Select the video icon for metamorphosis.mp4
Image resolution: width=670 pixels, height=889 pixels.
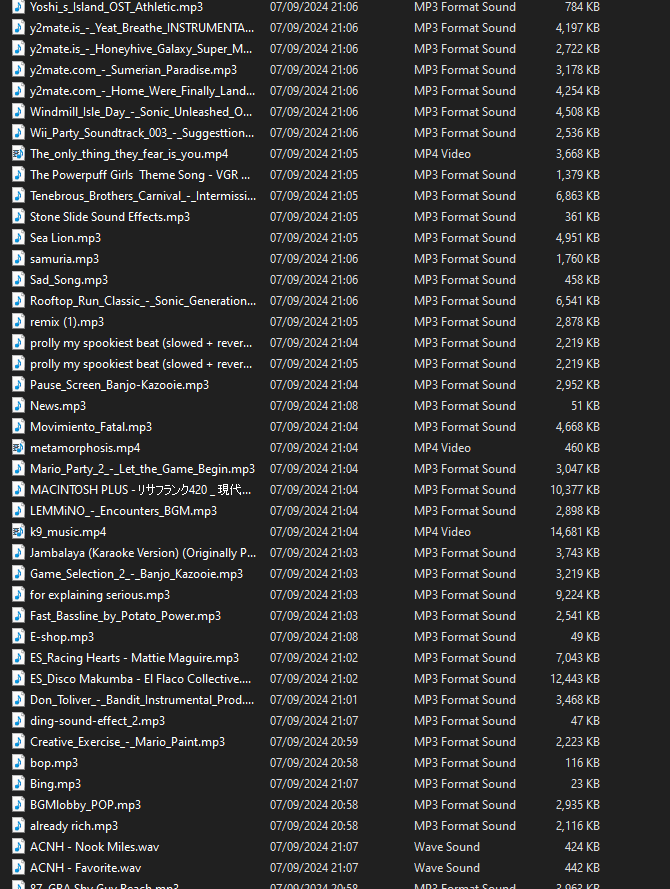(x=18, y=447)
